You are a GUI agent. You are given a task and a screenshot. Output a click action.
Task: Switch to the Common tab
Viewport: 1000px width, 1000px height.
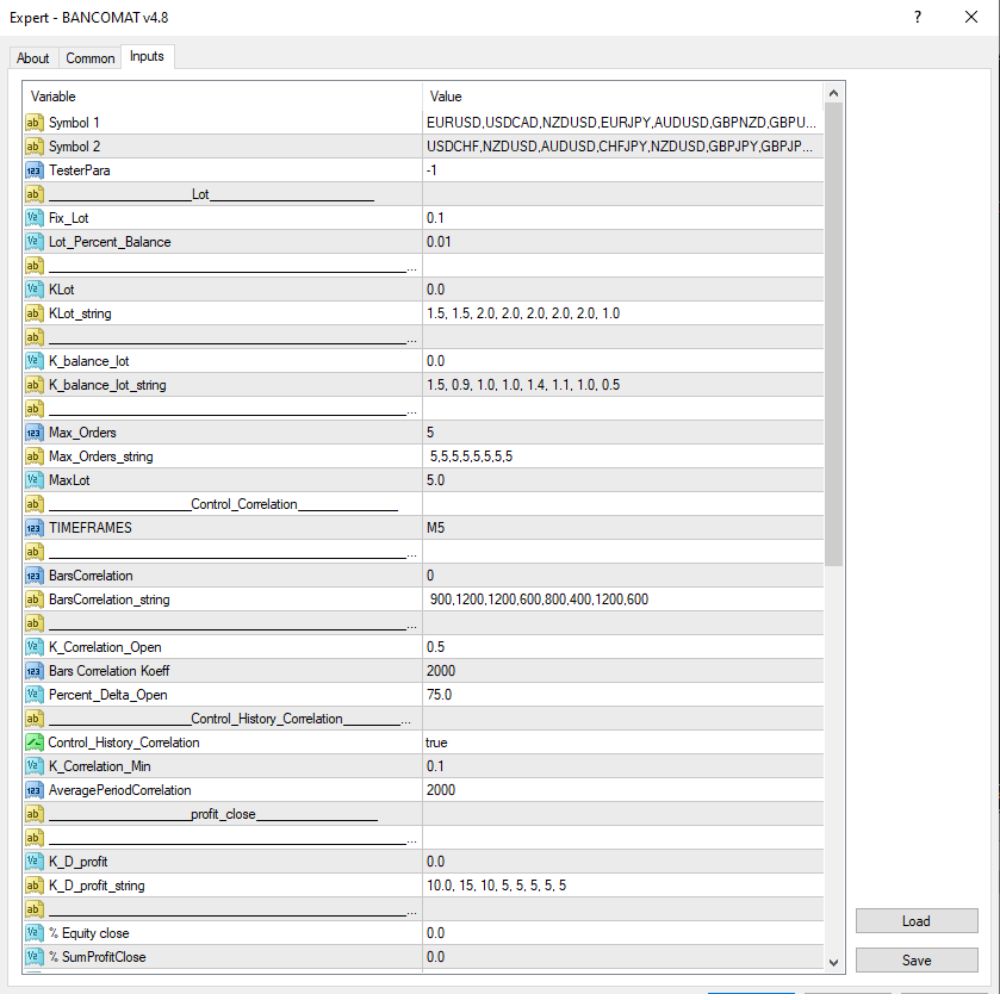90,58
